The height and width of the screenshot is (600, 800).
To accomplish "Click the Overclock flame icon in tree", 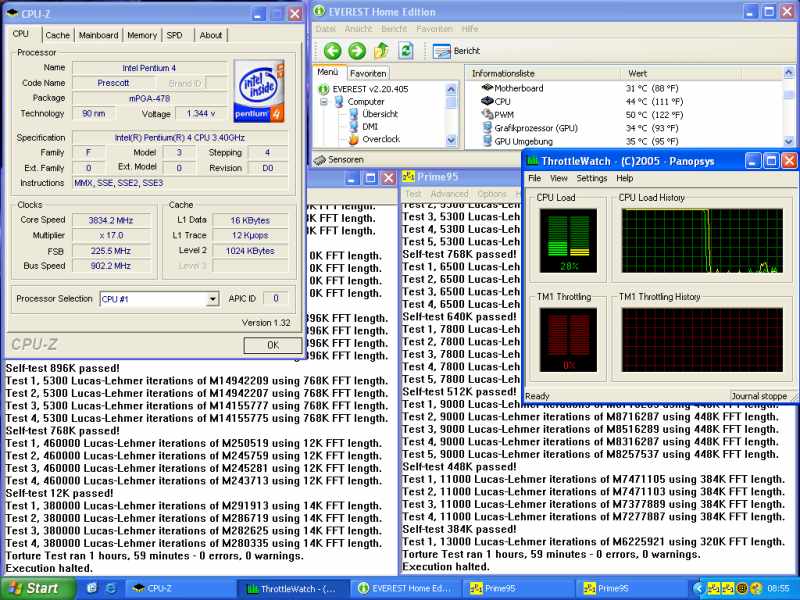I will [354, 139].
